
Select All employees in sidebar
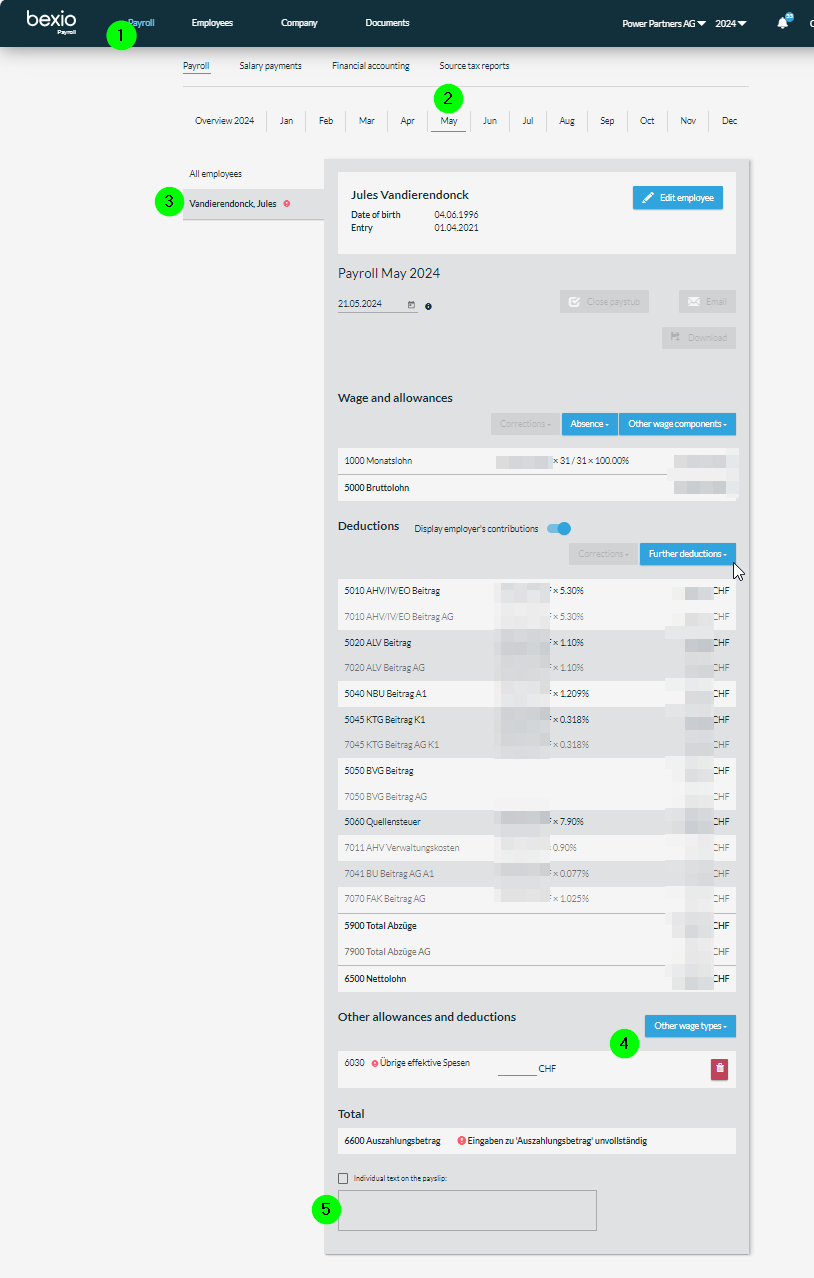[x=216, y=174]
